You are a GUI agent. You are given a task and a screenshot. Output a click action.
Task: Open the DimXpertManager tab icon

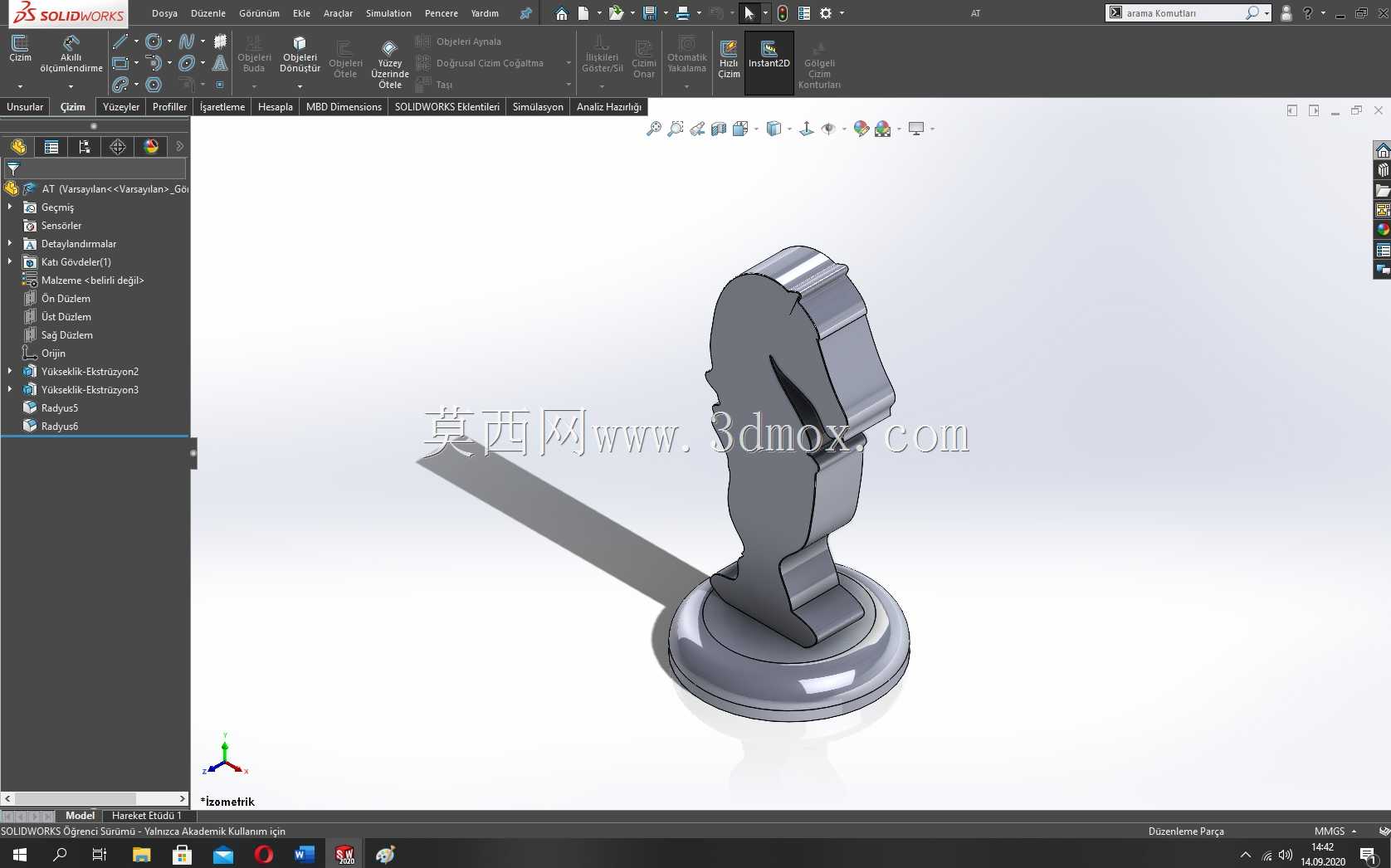118,147
